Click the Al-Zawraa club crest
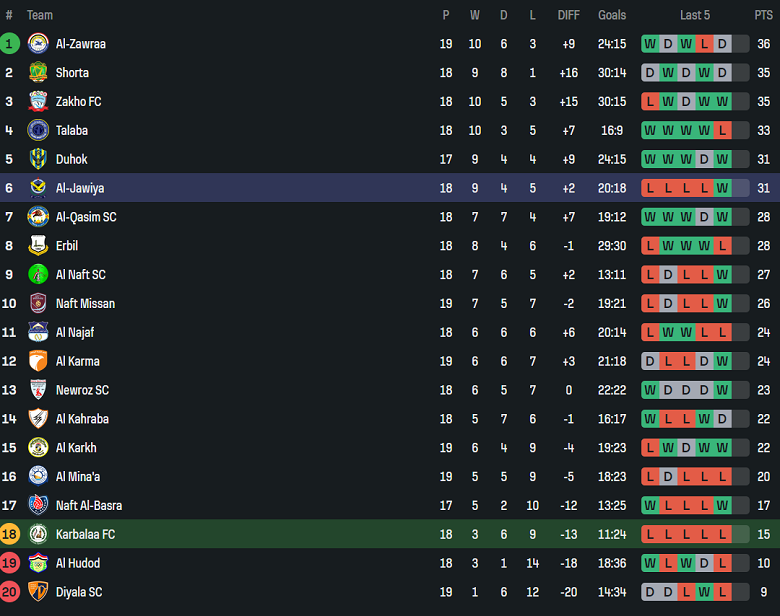Image resolution: width=780 pixels, height=616 pixels. point(38,44)
